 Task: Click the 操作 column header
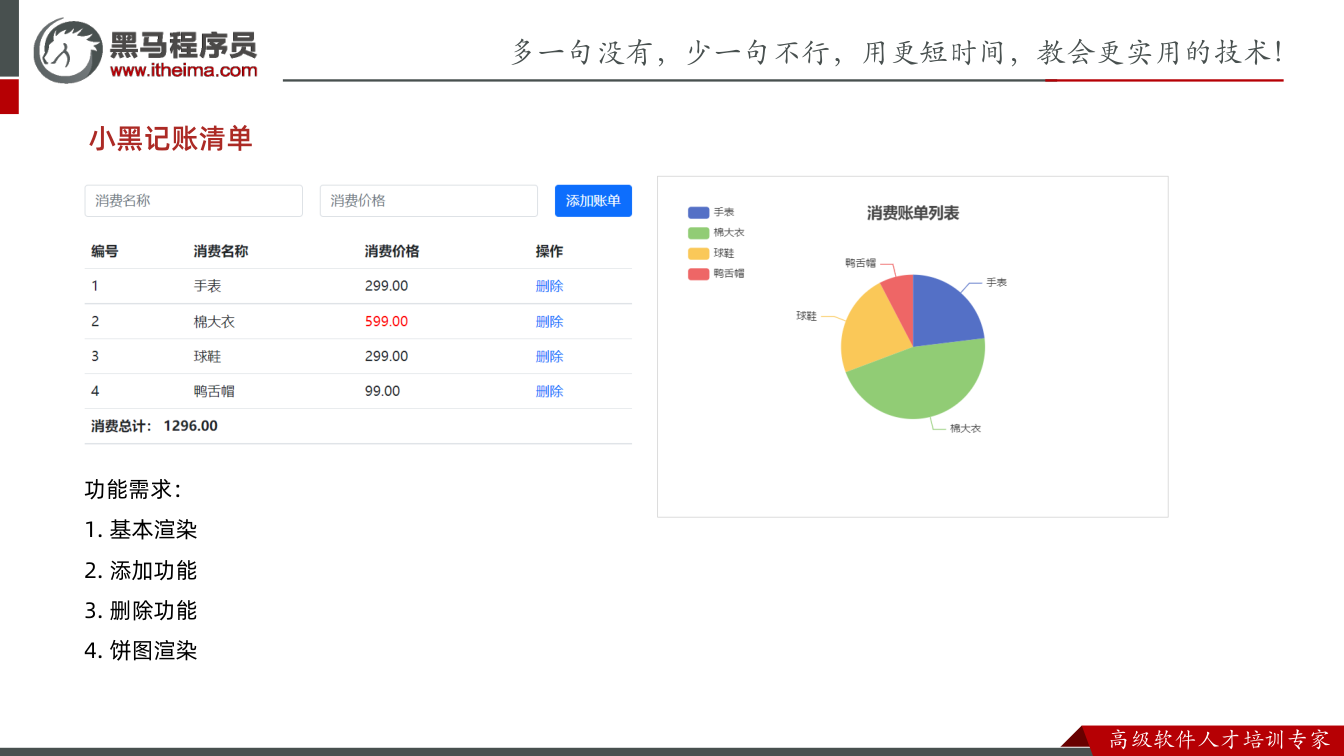point(549,251)
